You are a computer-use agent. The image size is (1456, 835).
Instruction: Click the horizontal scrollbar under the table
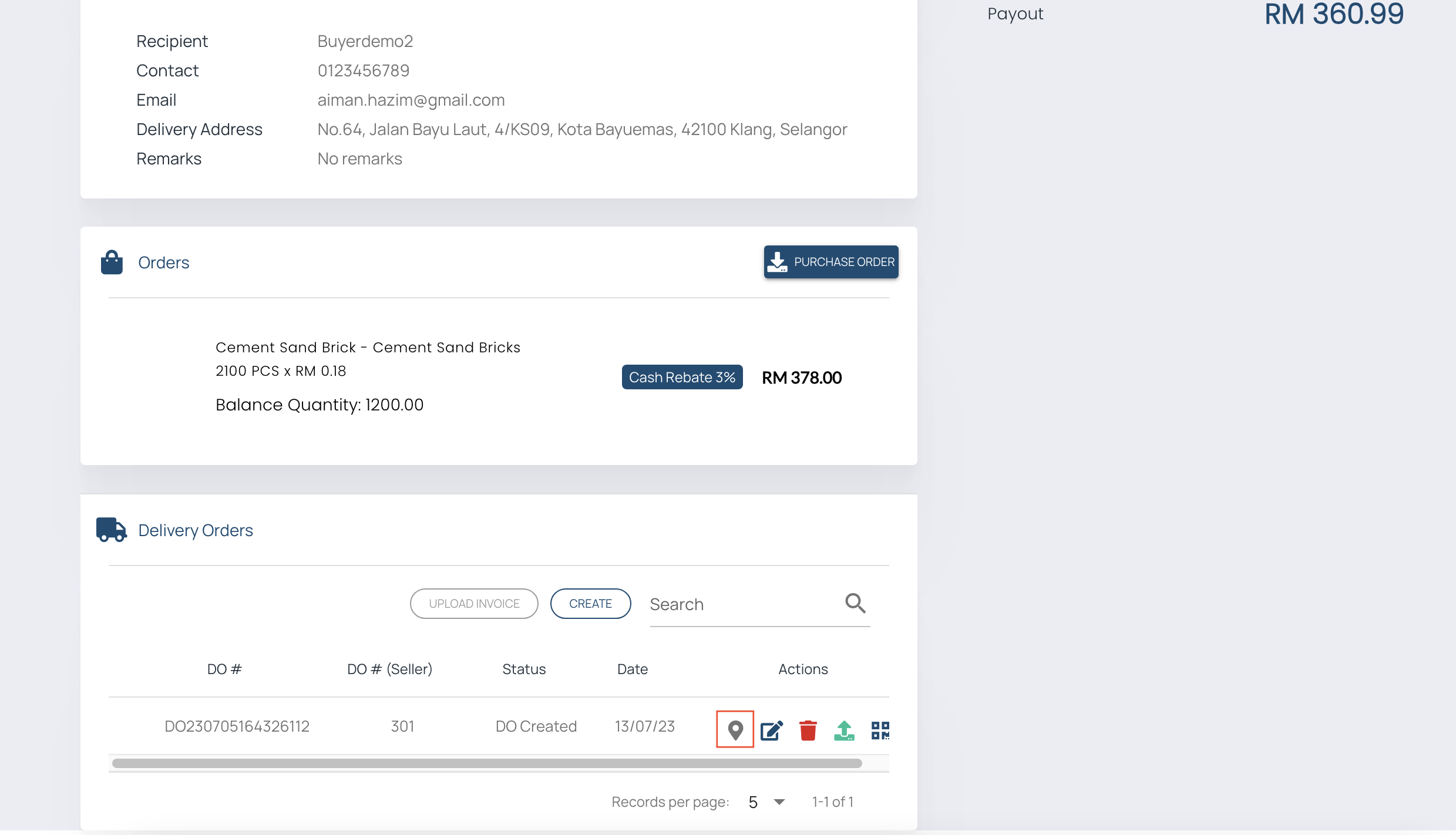486,763
